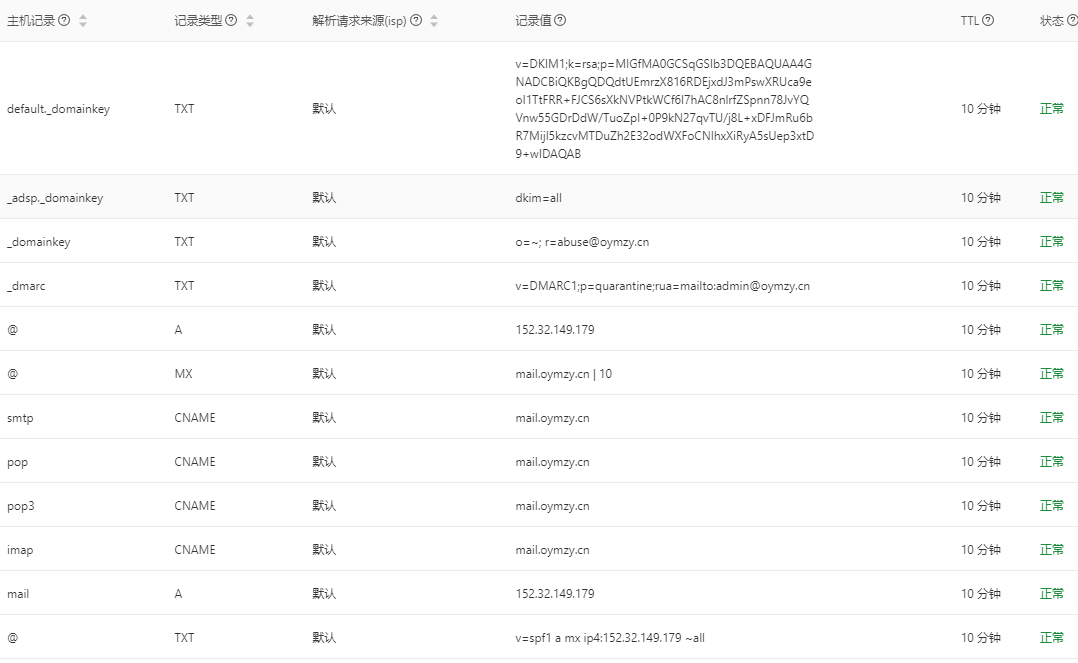1078x663 pixels.
Task: Click the help icon beside 记录值 header
Action: tap(560, 21)
